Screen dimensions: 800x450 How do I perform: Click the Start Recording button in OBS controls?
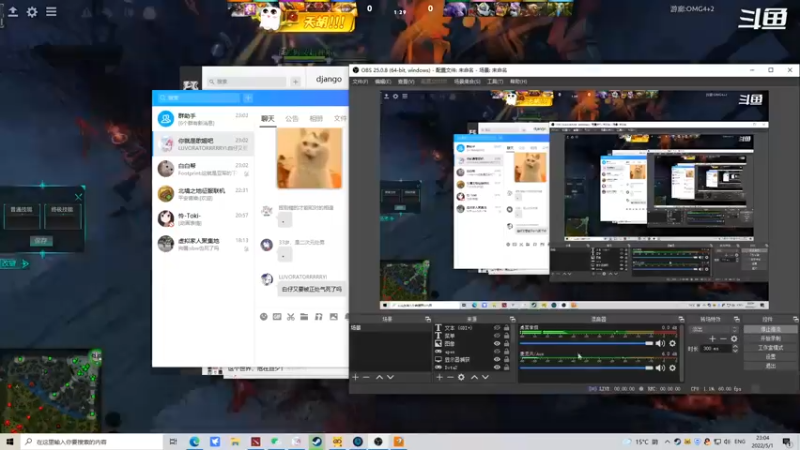tap(770, 339)
